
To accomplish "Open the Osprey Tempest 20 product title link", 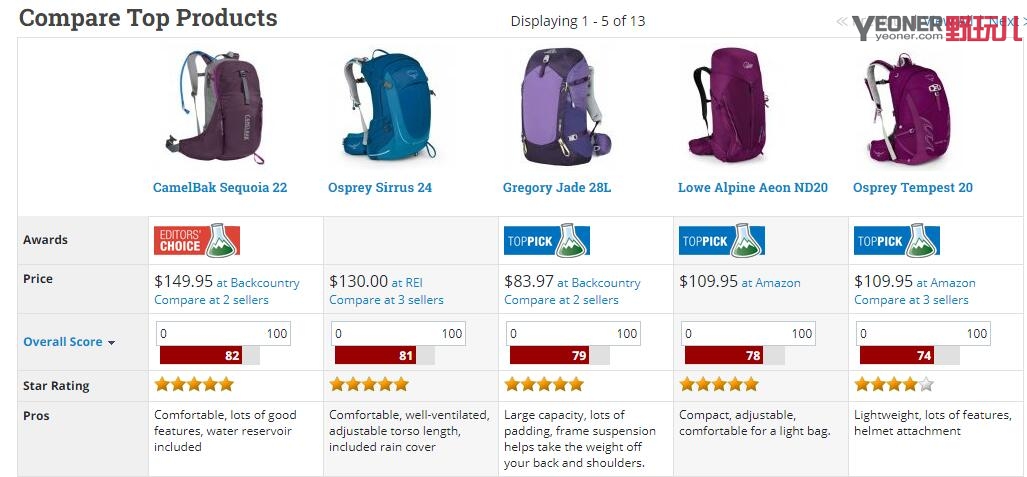I will [912, 188].
